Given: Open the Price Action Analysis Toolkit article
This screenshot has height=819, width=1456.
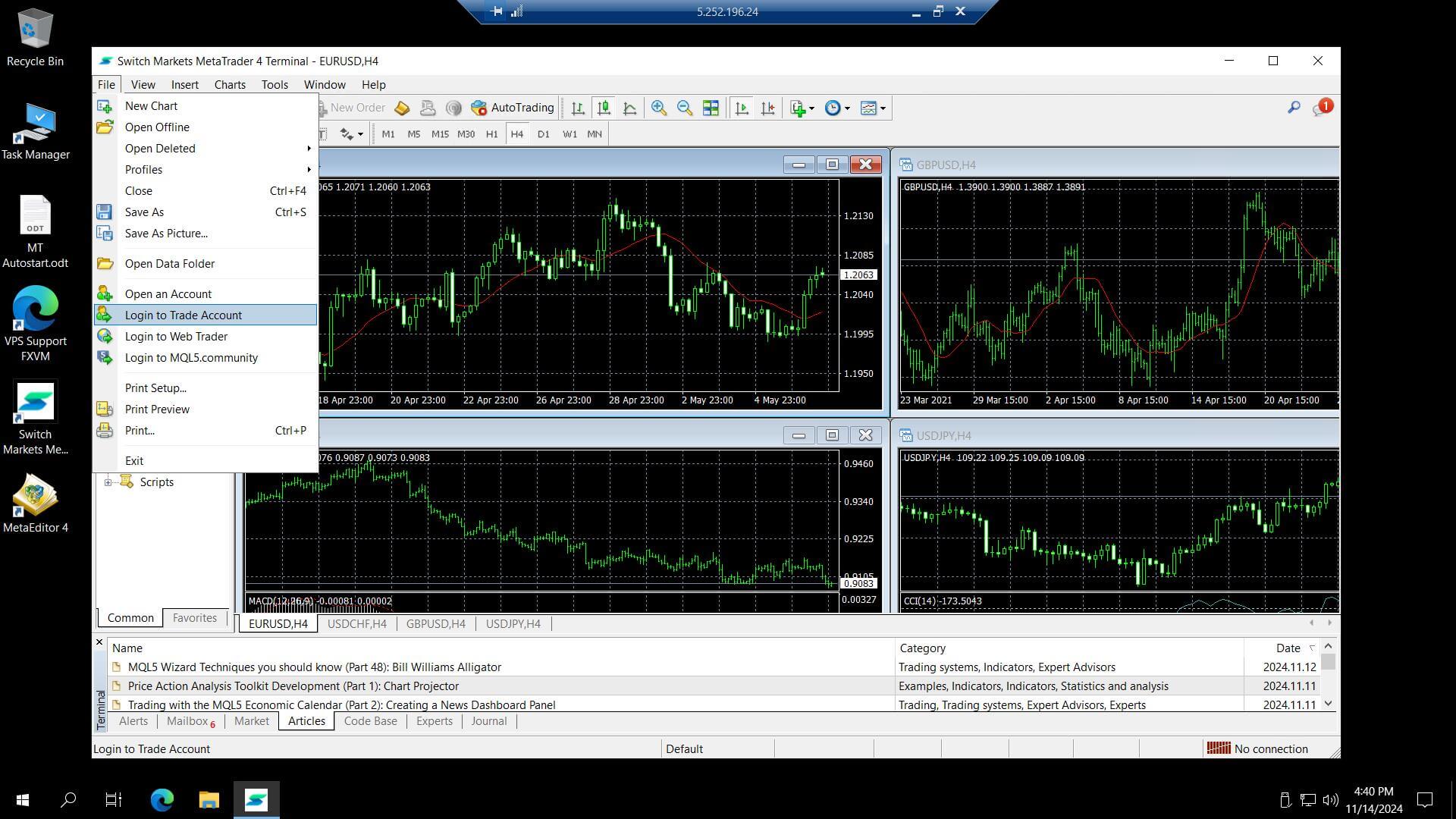Looking at the screenshot, I should pos(293,686).
